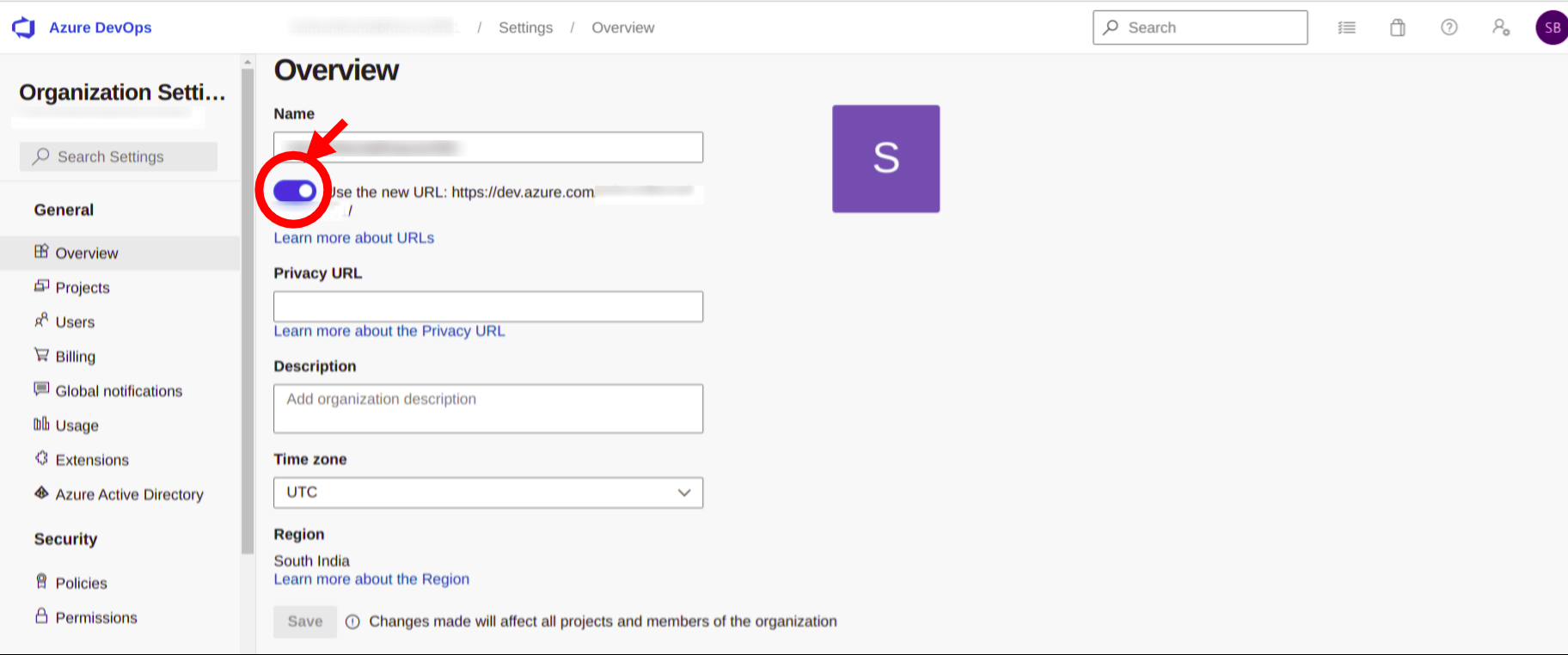Go to Permissions under Security
Screen dimensions: 1568x655
(x=96, y=618)
